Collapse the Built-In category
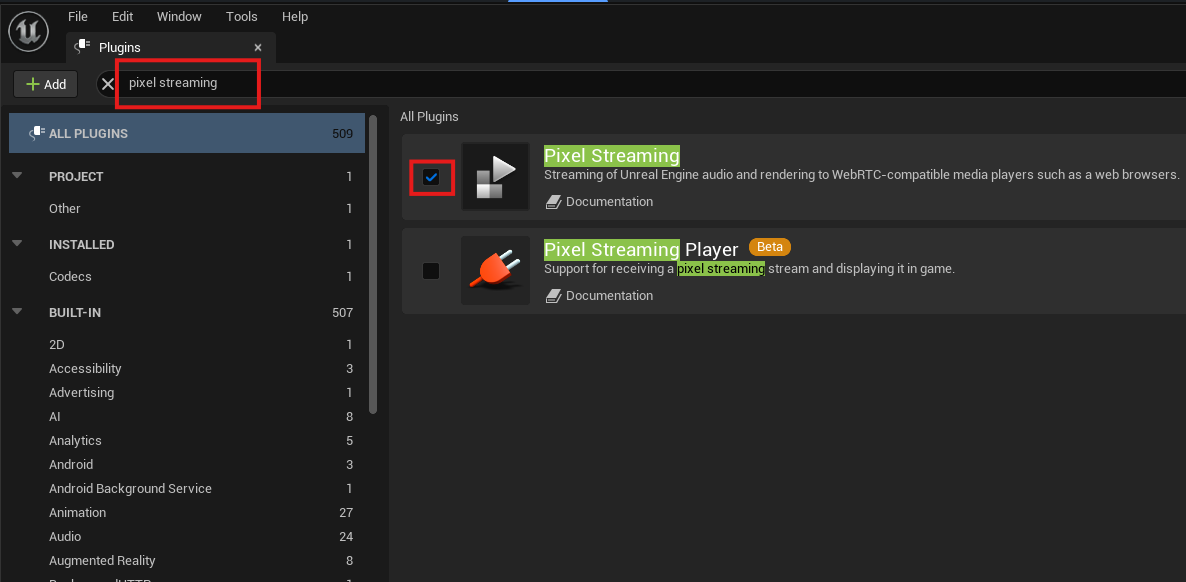The width and height of the screenshot is (1186, 582). (17, 312)
